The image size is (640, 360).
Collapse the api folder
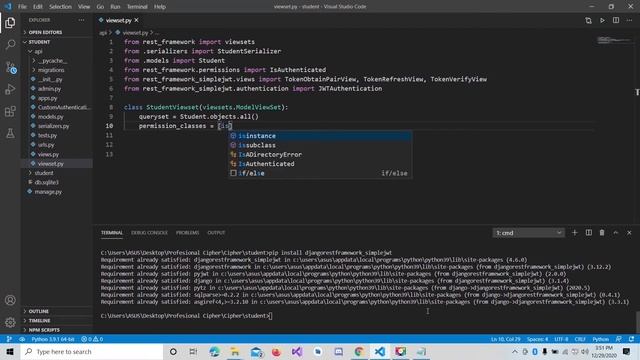coord(38,51)
